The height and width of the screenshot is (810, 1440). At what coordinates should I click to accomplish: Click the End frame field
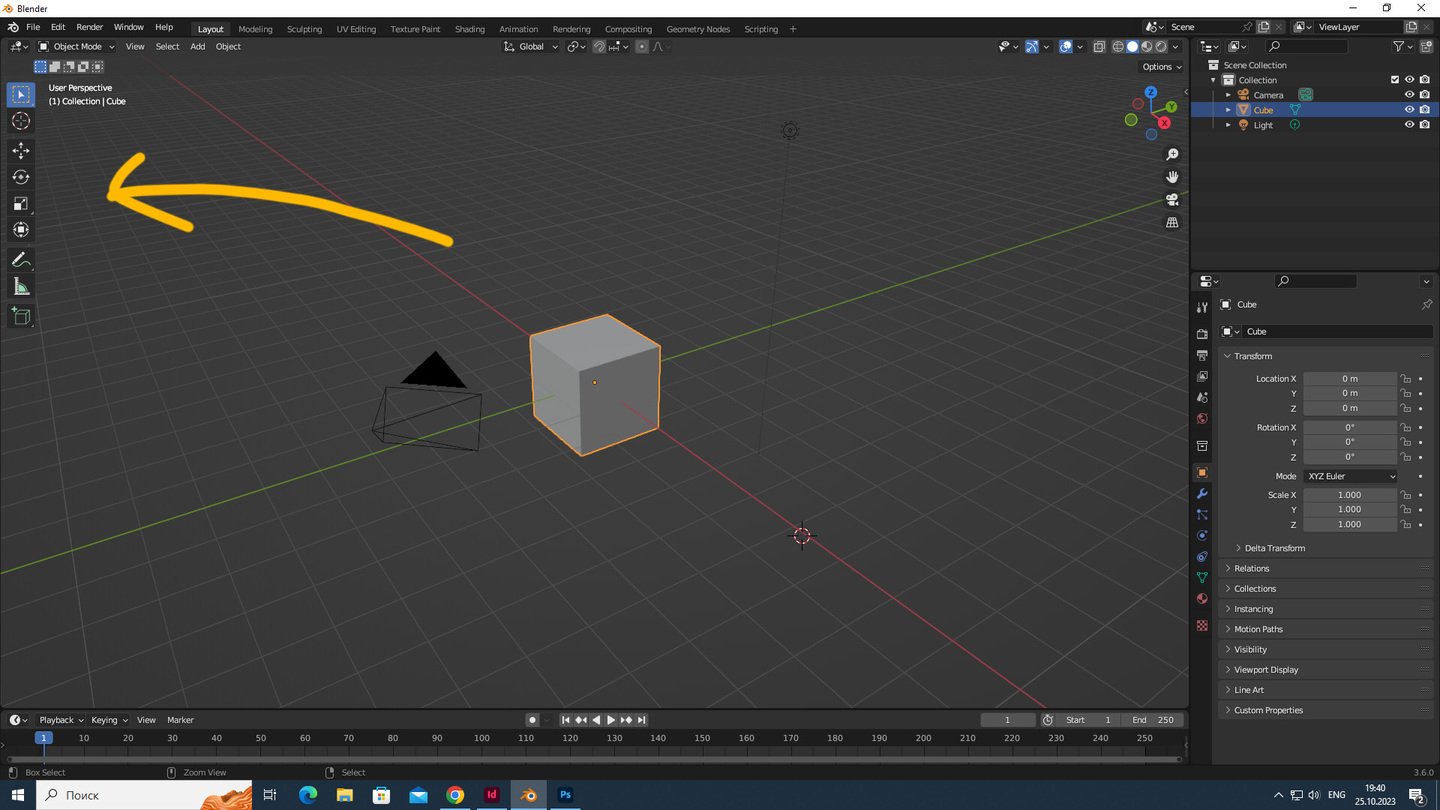(1152, 720)
